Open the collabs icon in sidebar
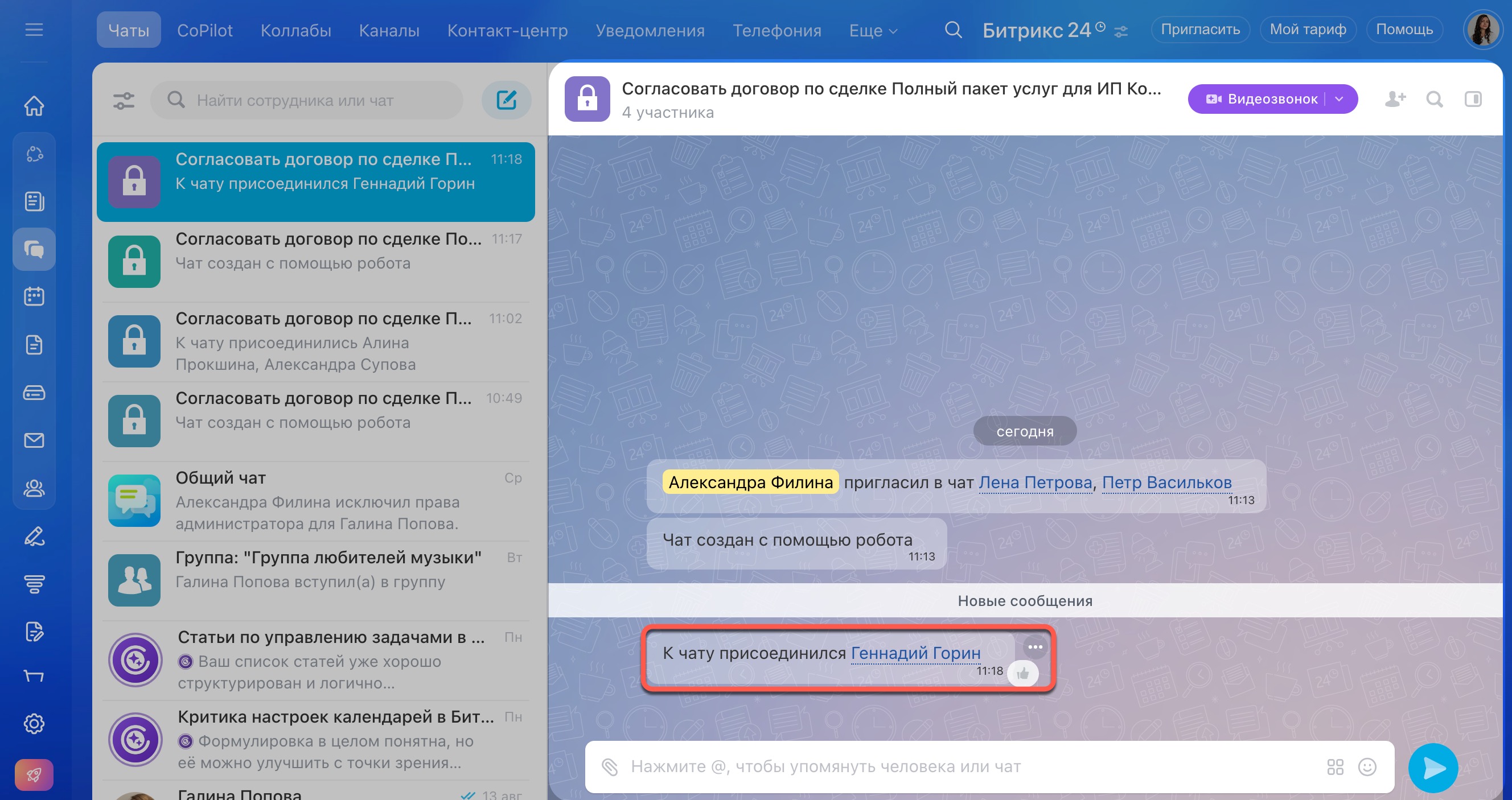 point(34,154)
